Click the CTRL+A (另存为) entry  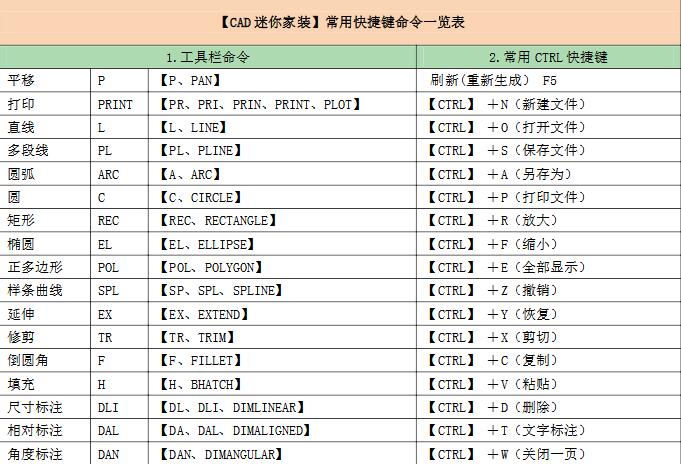point(549,174)
